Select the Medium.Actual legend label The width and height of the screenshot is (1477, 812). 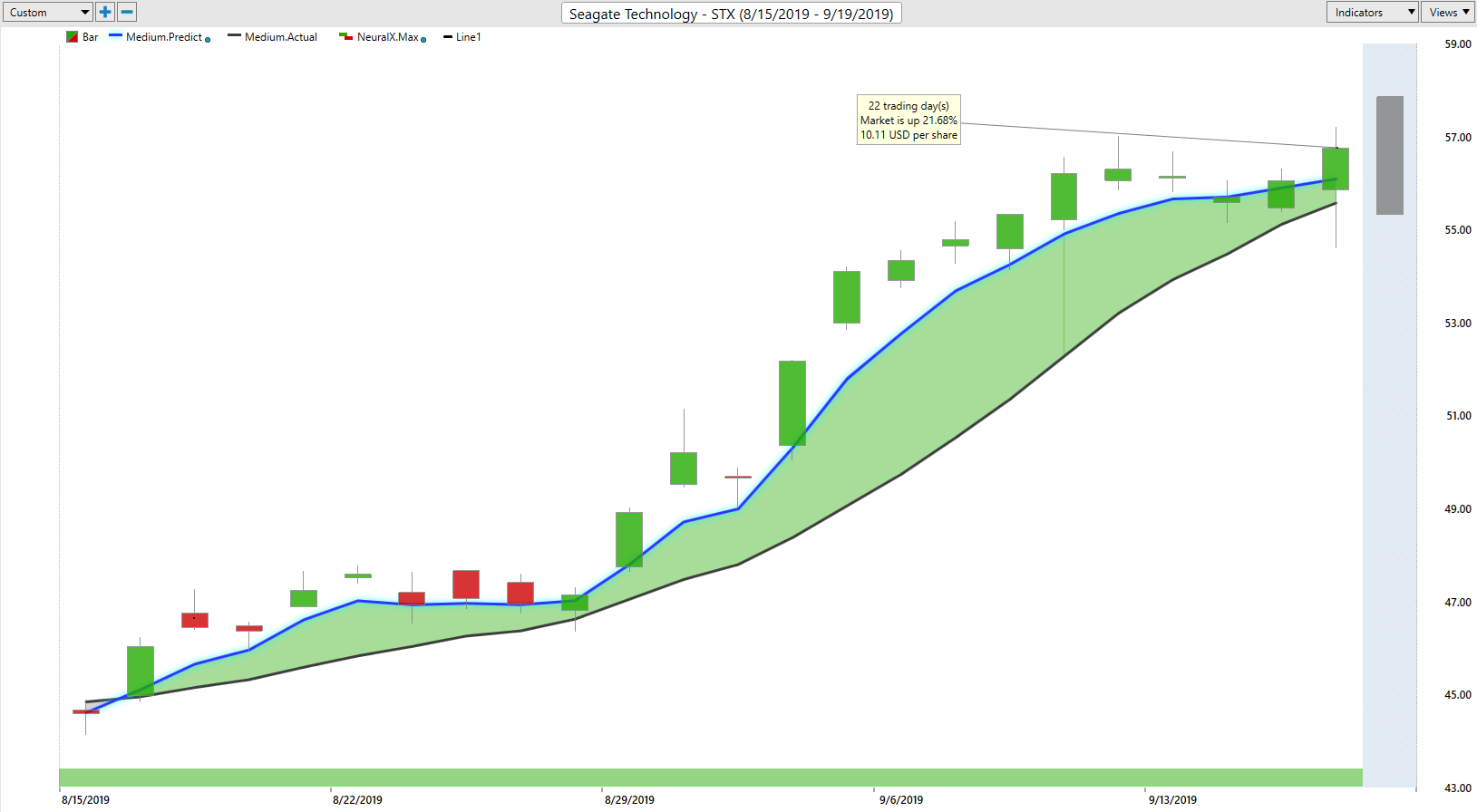(x=281, y=37)
